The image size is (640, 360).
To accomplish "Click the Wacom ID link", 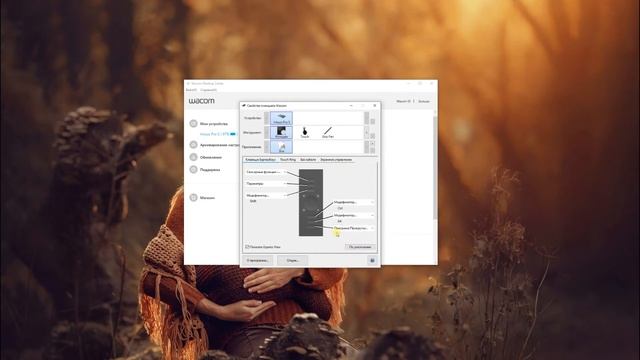I will click(x=403, y=101).
